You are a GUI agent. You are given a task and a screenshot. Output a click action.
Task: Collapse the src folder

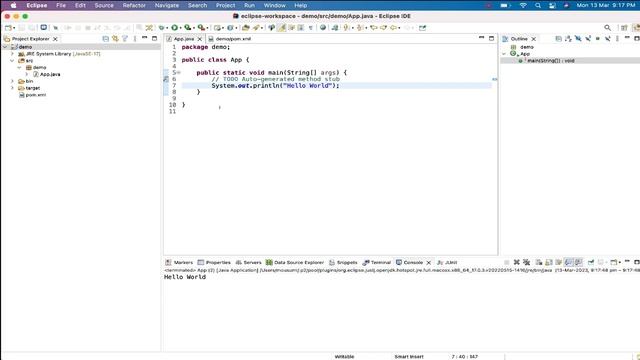12,60
